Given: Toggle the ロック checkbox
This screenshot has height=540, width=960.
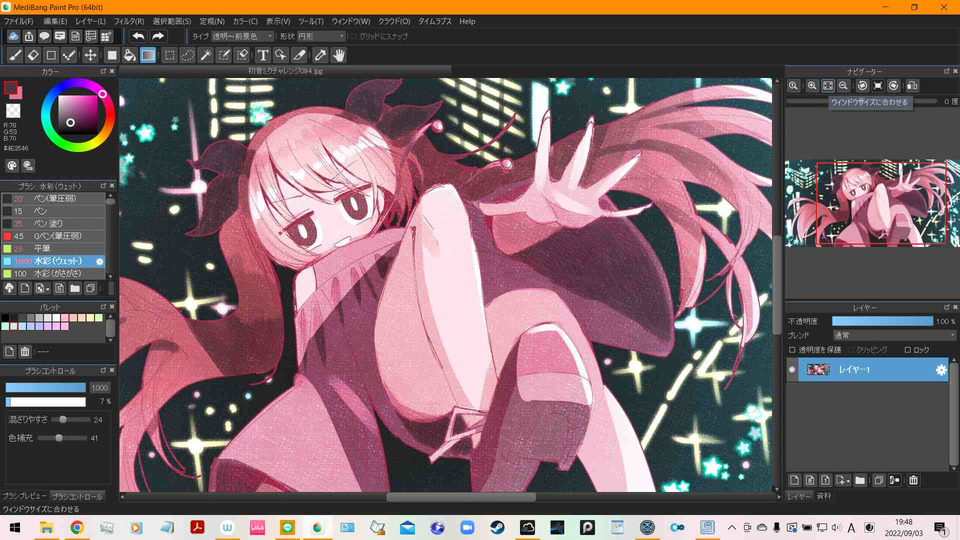Looking at the screenshot, I should (908, 350).
